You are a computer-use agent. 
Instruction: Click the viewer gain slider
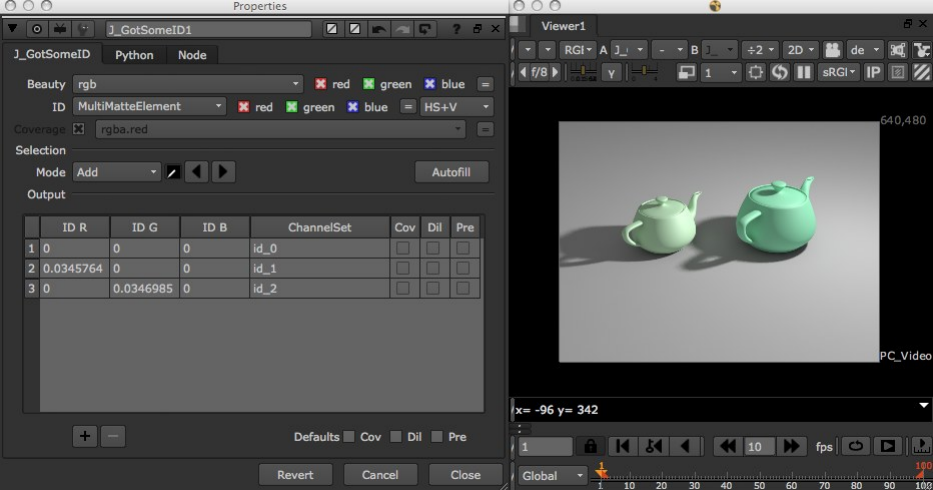tap(582, 73)
